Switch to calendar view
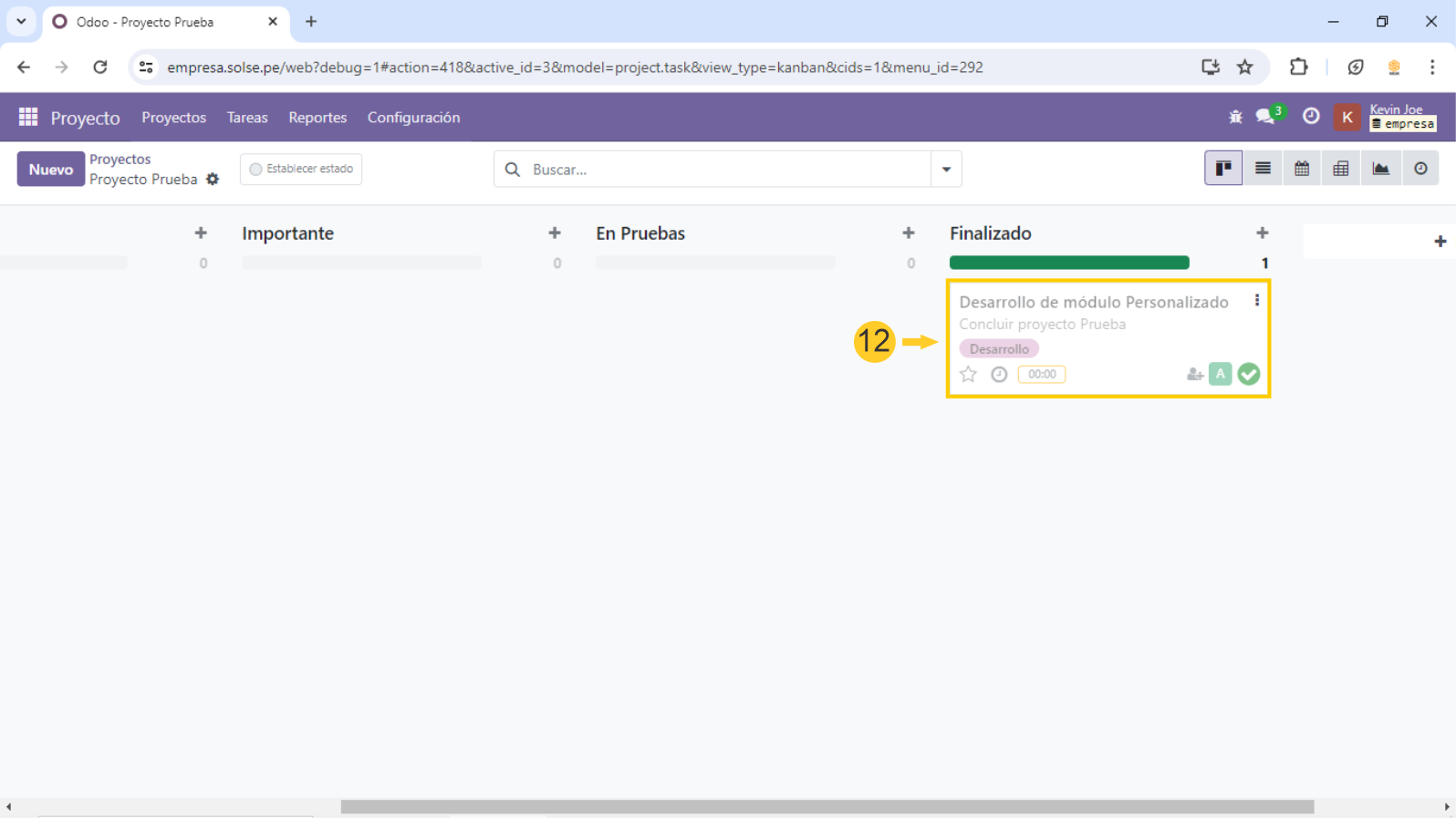 1302,169
